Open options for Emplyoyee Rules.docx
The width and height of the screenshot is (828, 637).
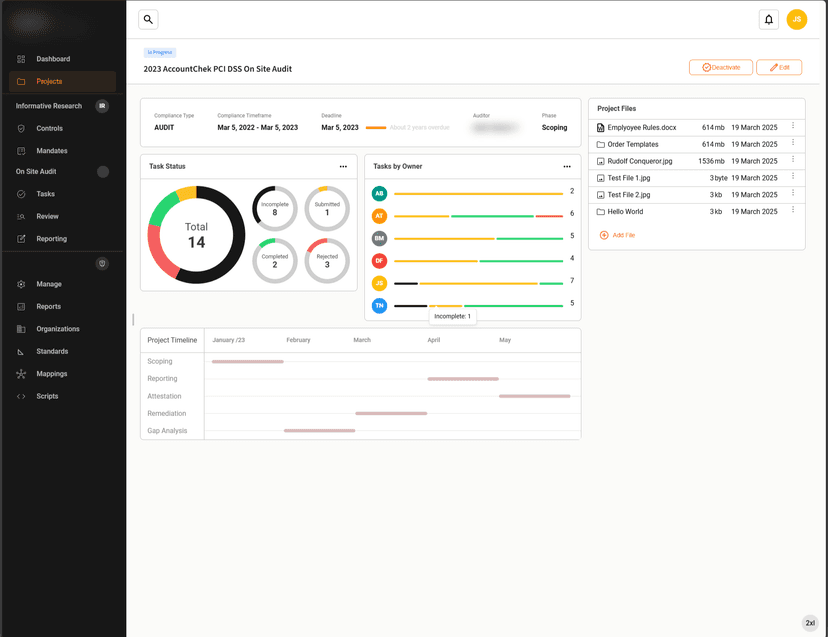pyautogui.click(x=793, y=126)
